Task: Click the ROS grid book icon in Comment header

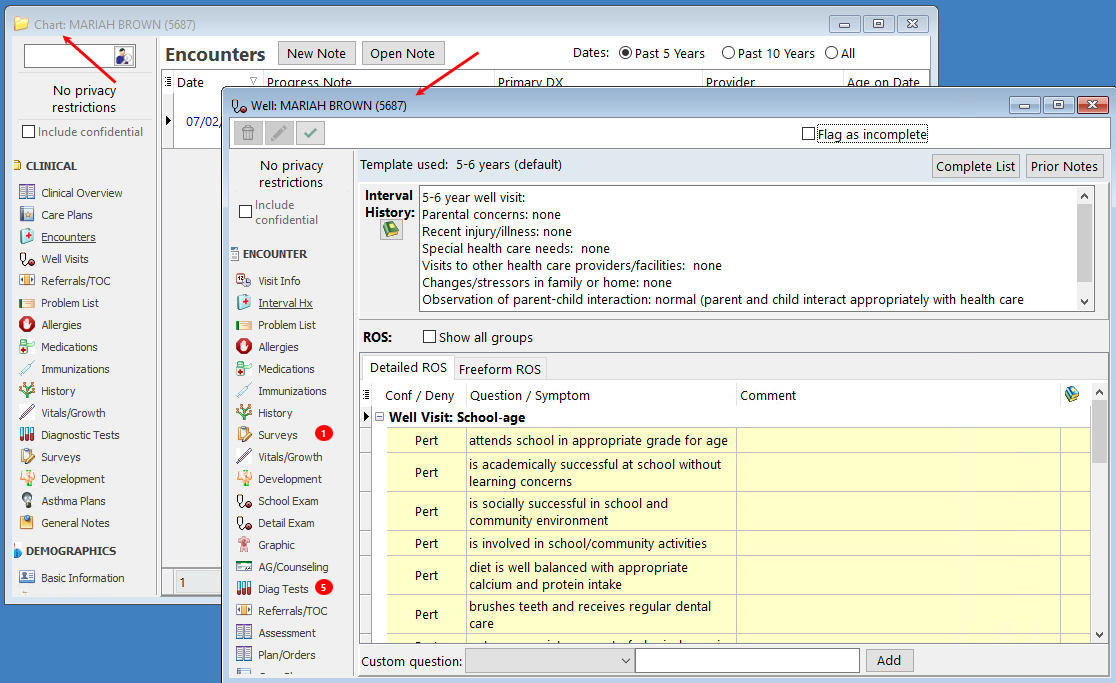Action: coord(1072,394)
